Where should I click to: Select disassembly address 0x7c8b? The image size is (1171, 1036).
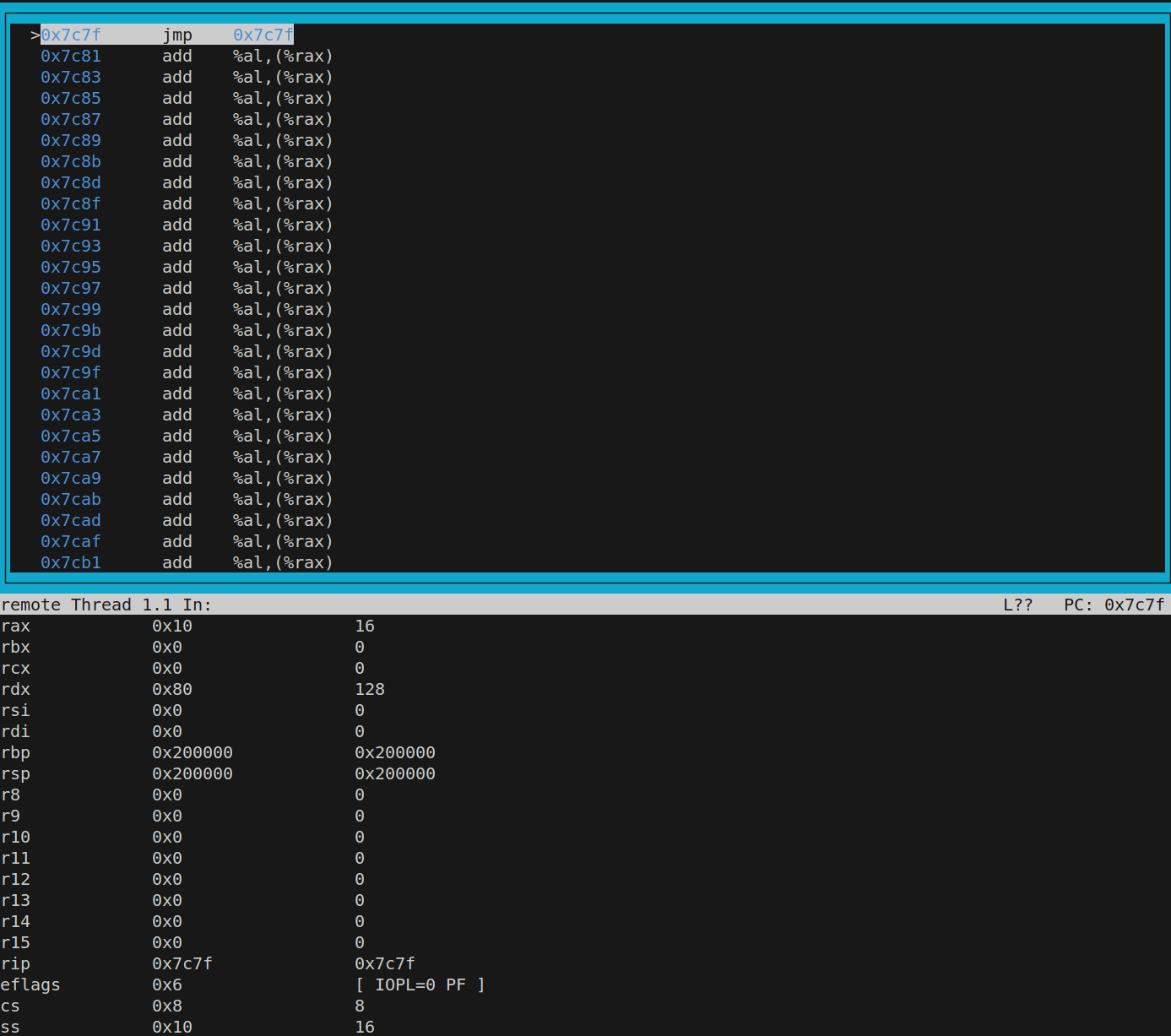71,161
